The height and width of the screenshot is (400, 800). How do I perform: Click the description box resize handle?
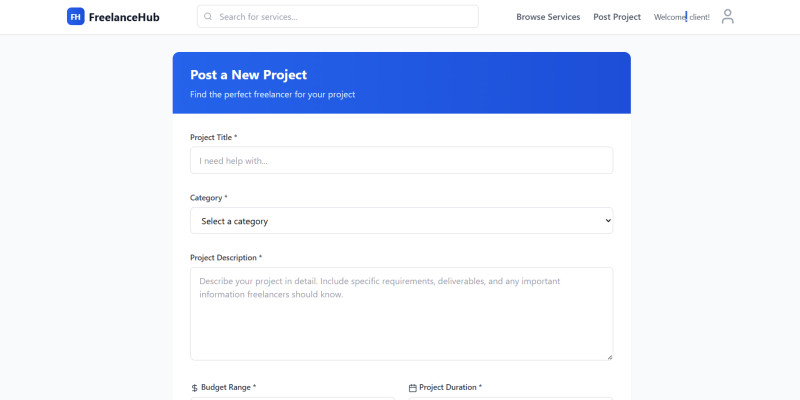(x=609, y=356)
